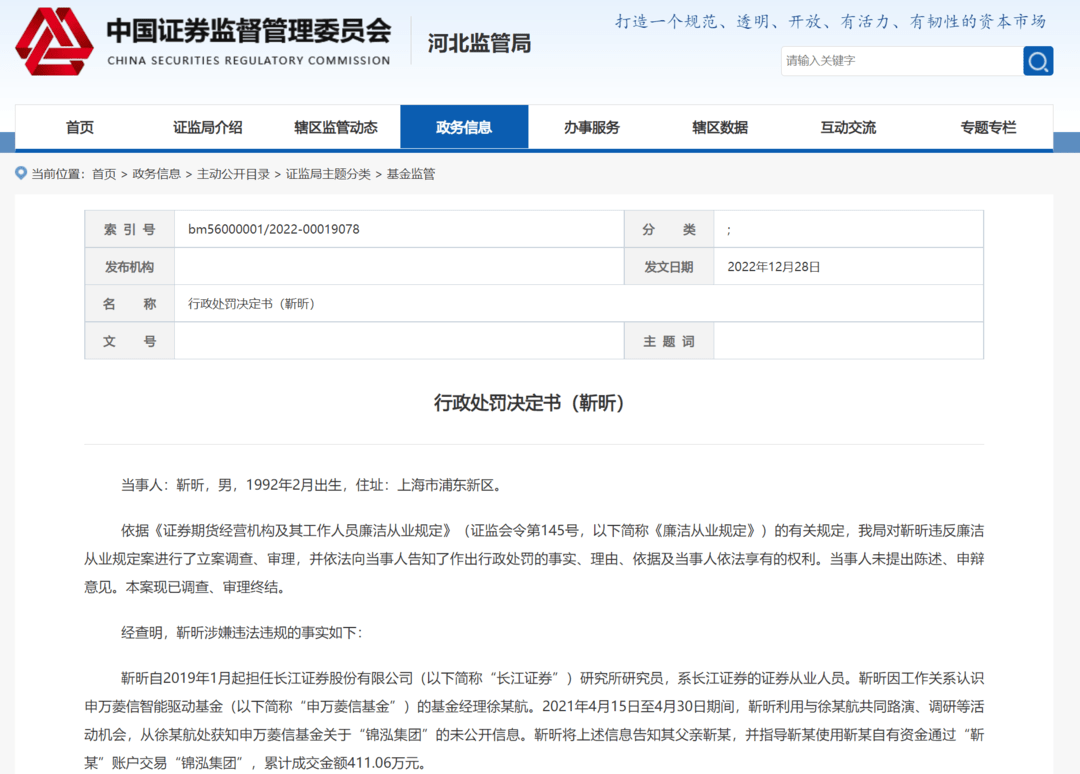Open the 首页 navigation tab

pyautogui.click(x=80, y=127)
